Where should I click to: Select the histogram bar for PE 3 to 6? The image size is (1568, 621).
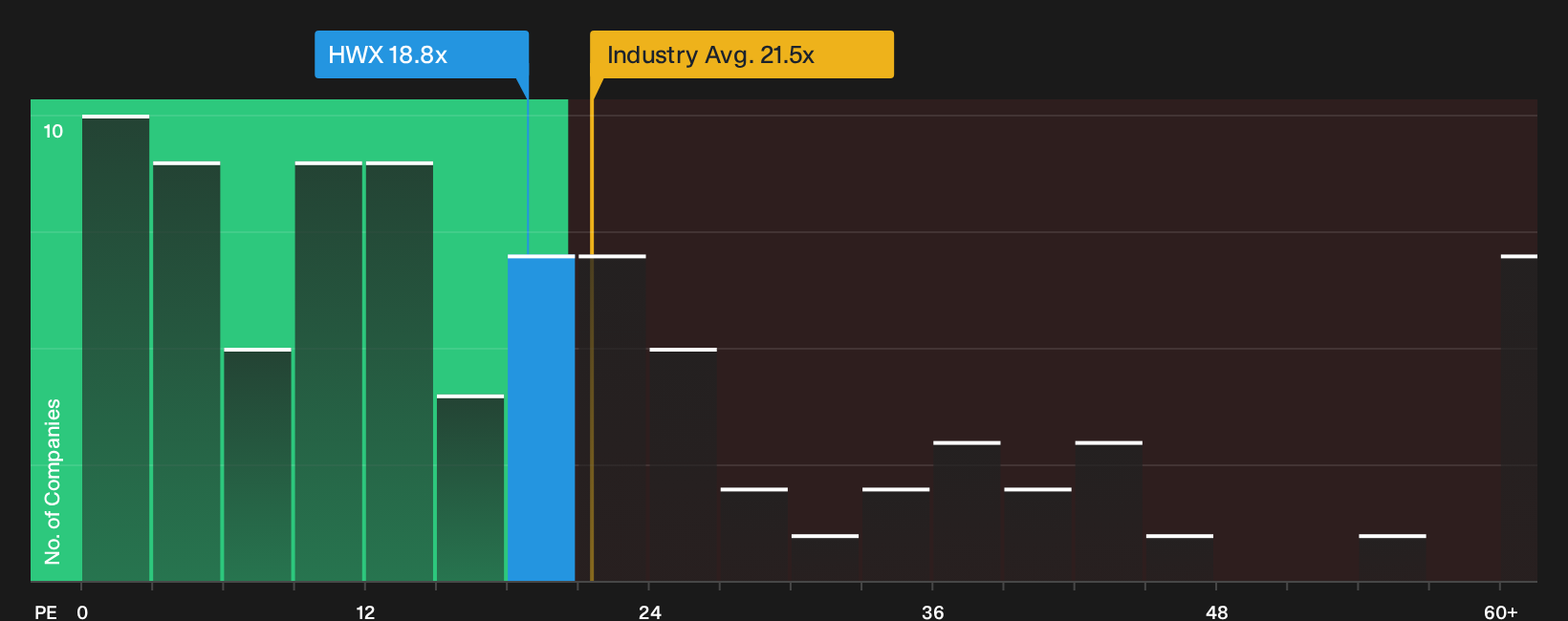click(186, 372)
